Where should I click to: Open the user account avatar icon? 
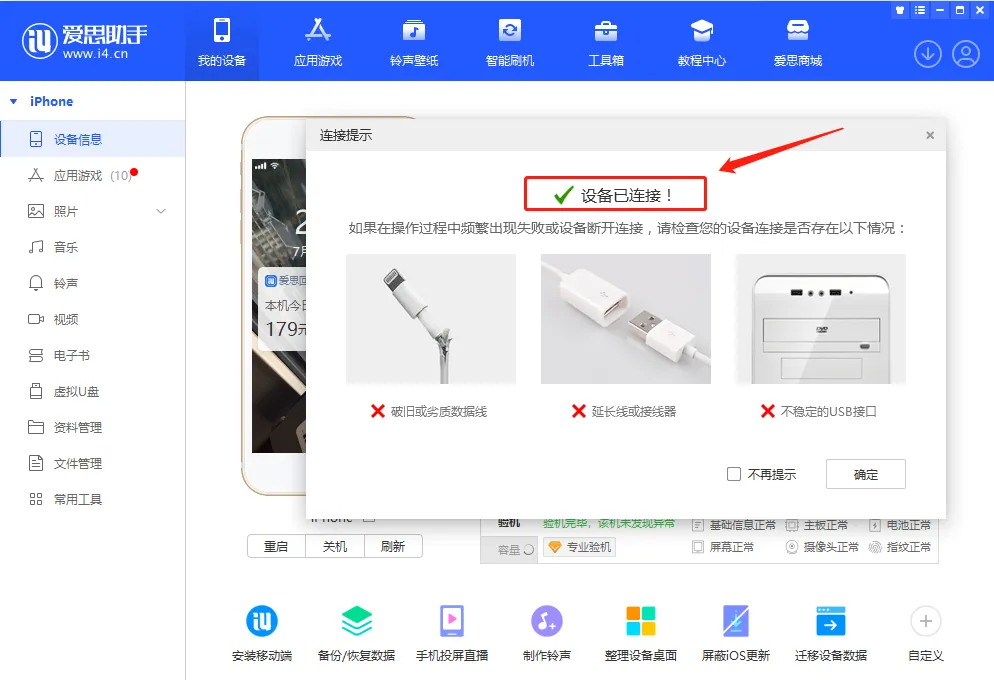[966, 55]
